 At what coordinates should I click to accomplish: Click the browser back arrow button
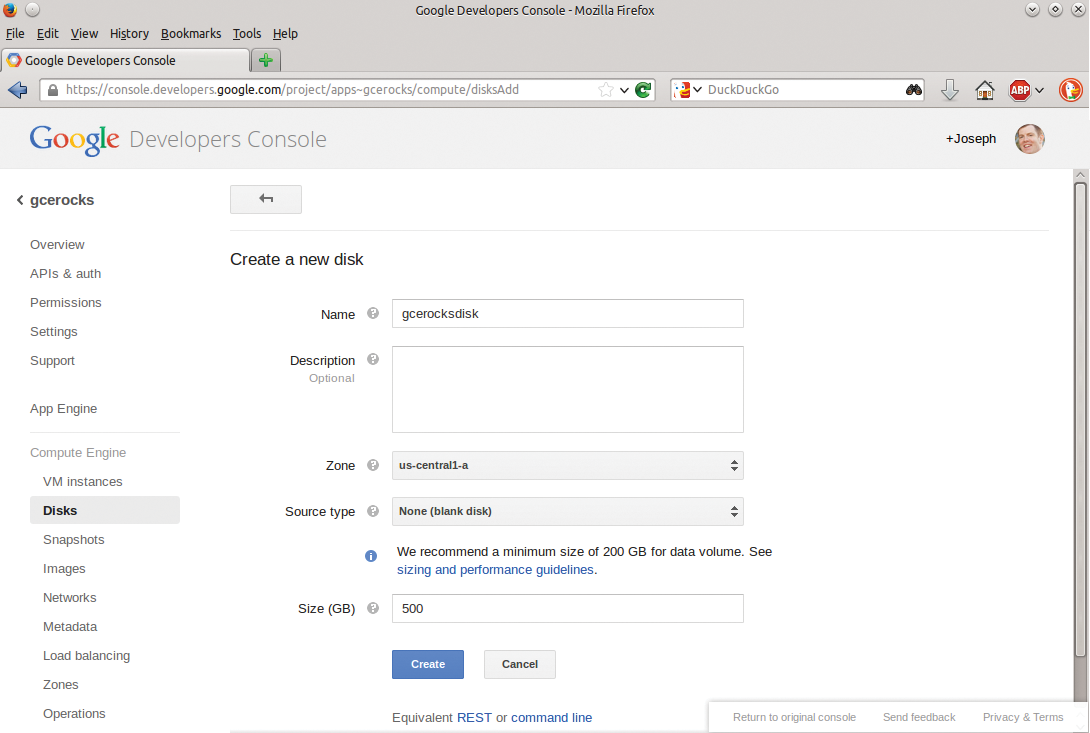click(x=17, y=90)
